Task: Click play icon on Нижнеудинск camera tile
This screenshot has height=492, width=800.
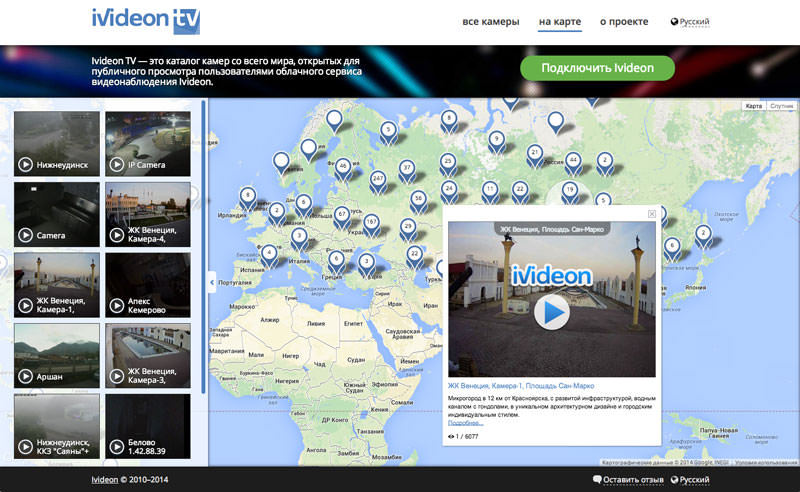Action: 25,164
